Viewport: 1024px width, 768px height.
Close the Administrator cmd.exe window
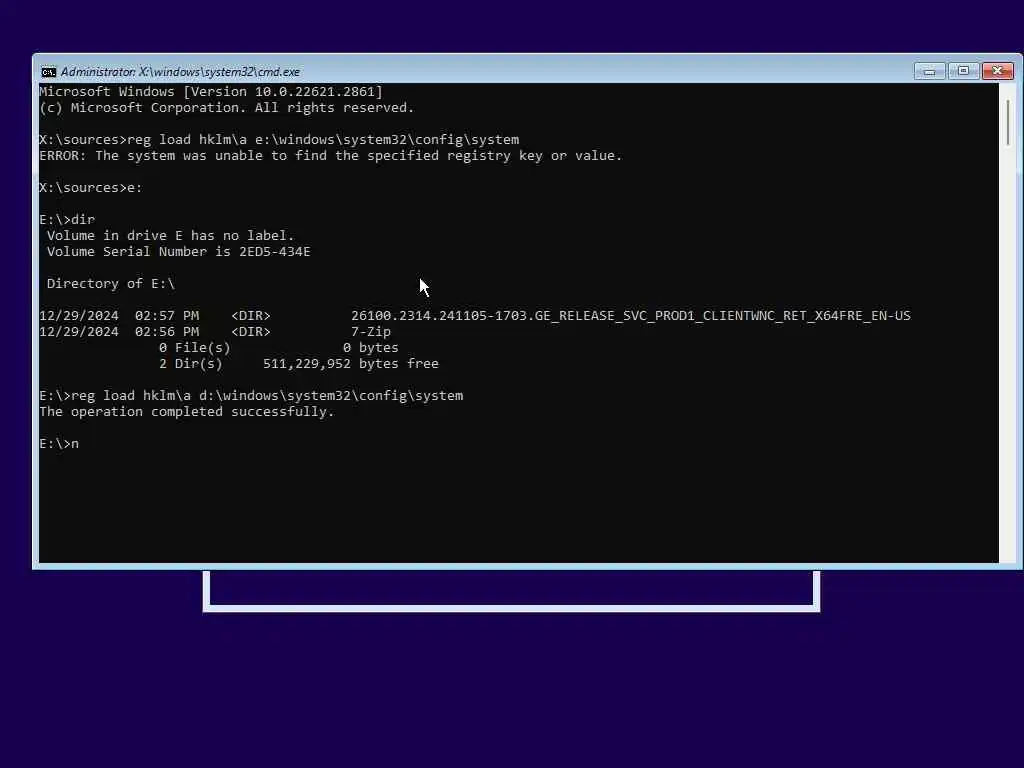tap(998, 71)
